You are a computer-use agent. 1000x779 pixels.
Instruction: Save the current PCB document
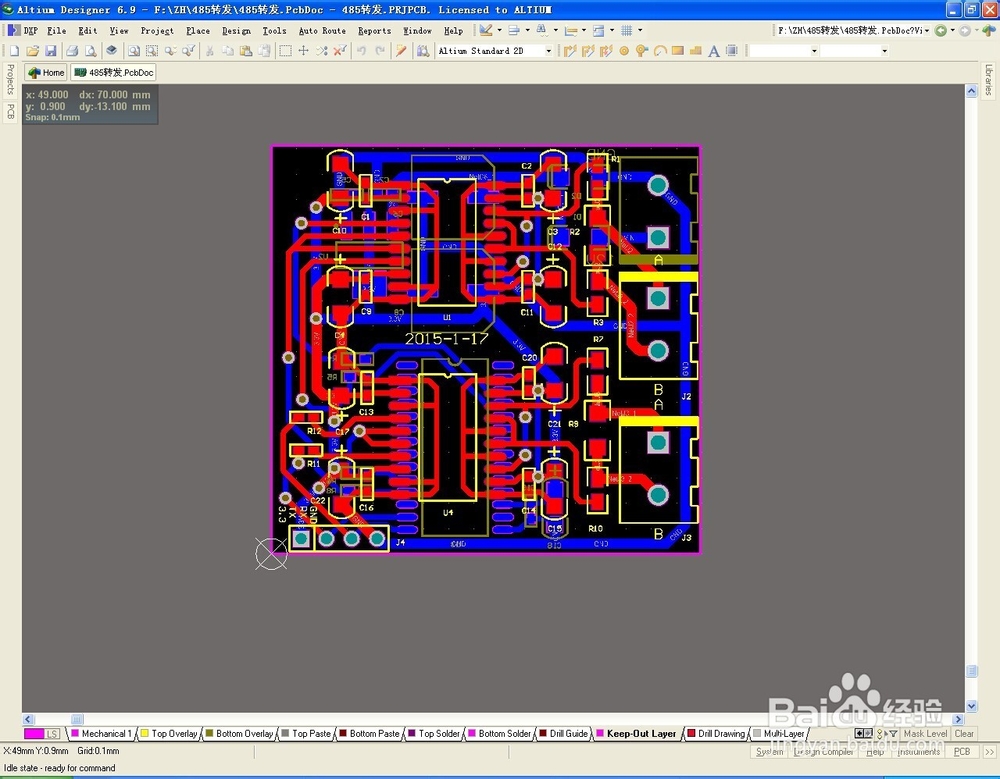coord(50,51)
